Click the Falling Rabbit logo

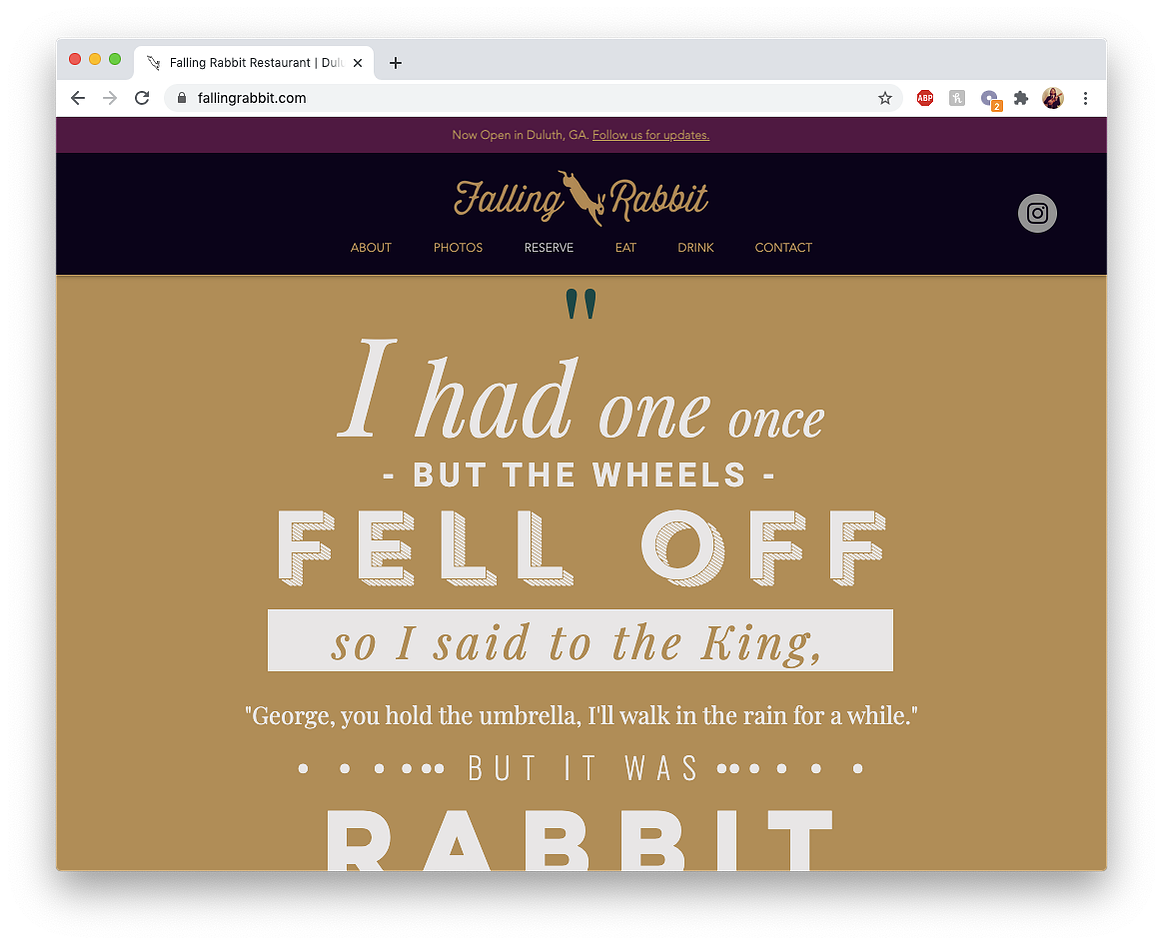click(581, 199)
